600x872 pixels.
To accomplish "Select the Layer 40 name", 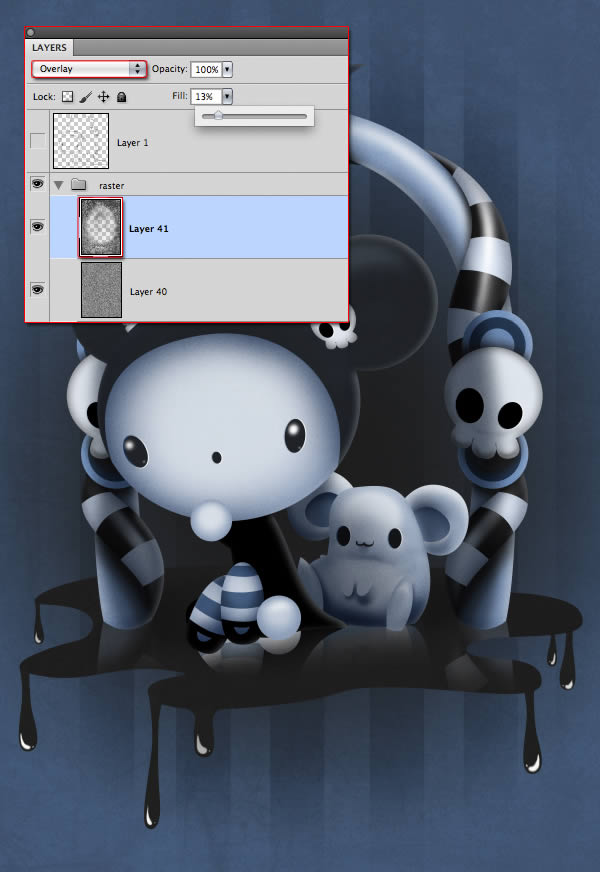I will click(x=148, y=291).
